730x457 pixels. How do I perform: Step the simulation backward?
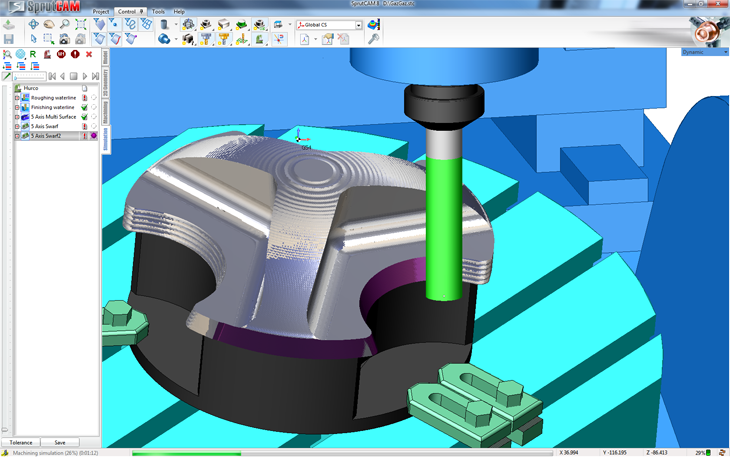tap(62, 76)
